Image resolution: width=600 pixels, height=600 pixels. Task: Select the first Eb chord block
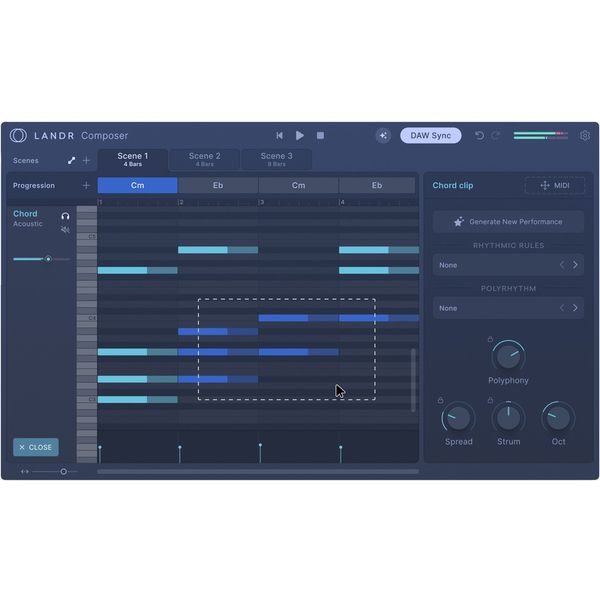(x=218, y=185)
